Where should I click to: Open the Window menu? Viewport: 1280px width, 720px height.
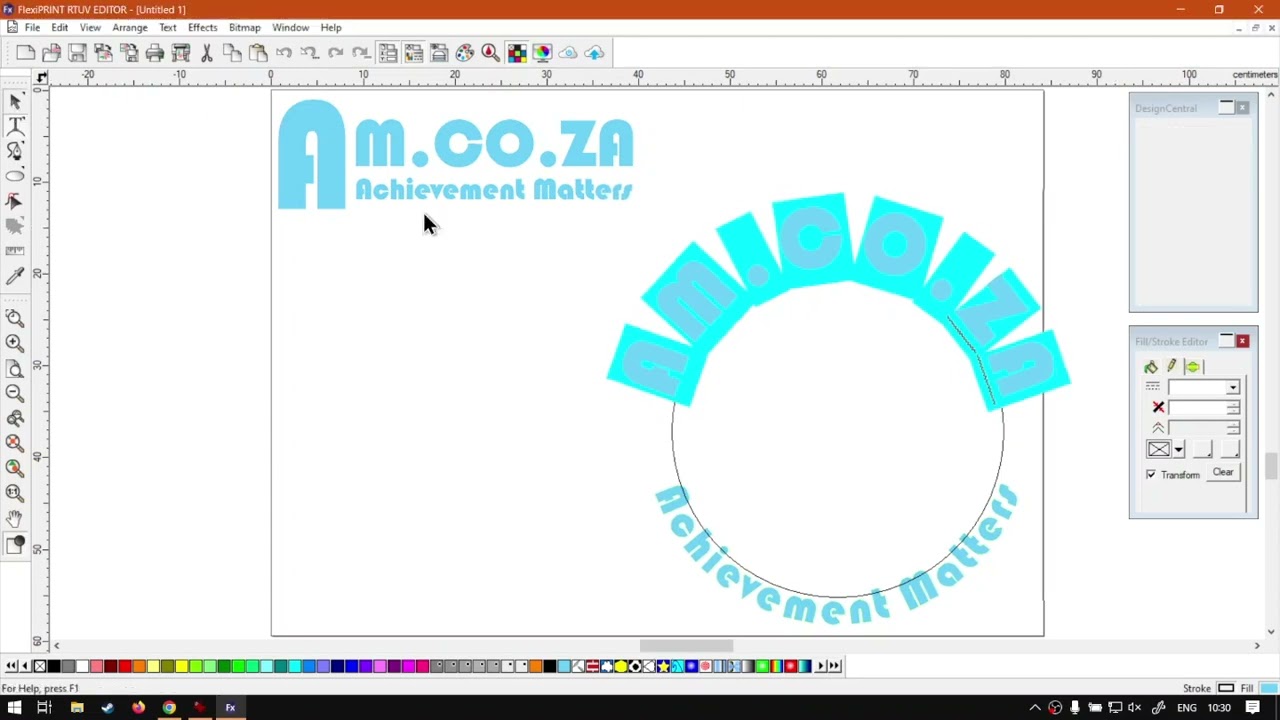coord(290,27)
